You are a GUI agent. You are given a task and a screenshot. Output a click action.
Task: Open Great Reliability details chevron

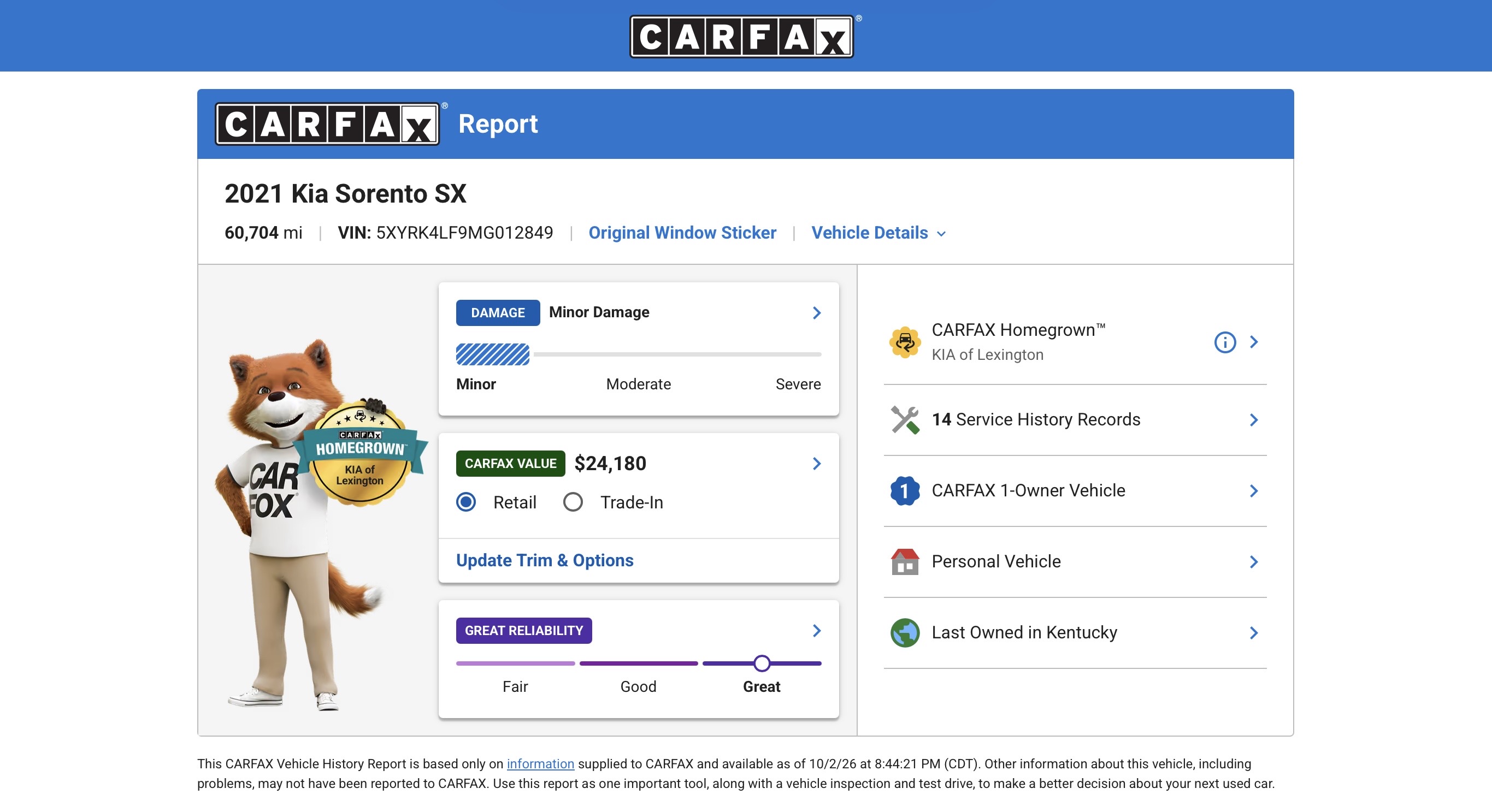pyautogui.click(x=817, y=631)
